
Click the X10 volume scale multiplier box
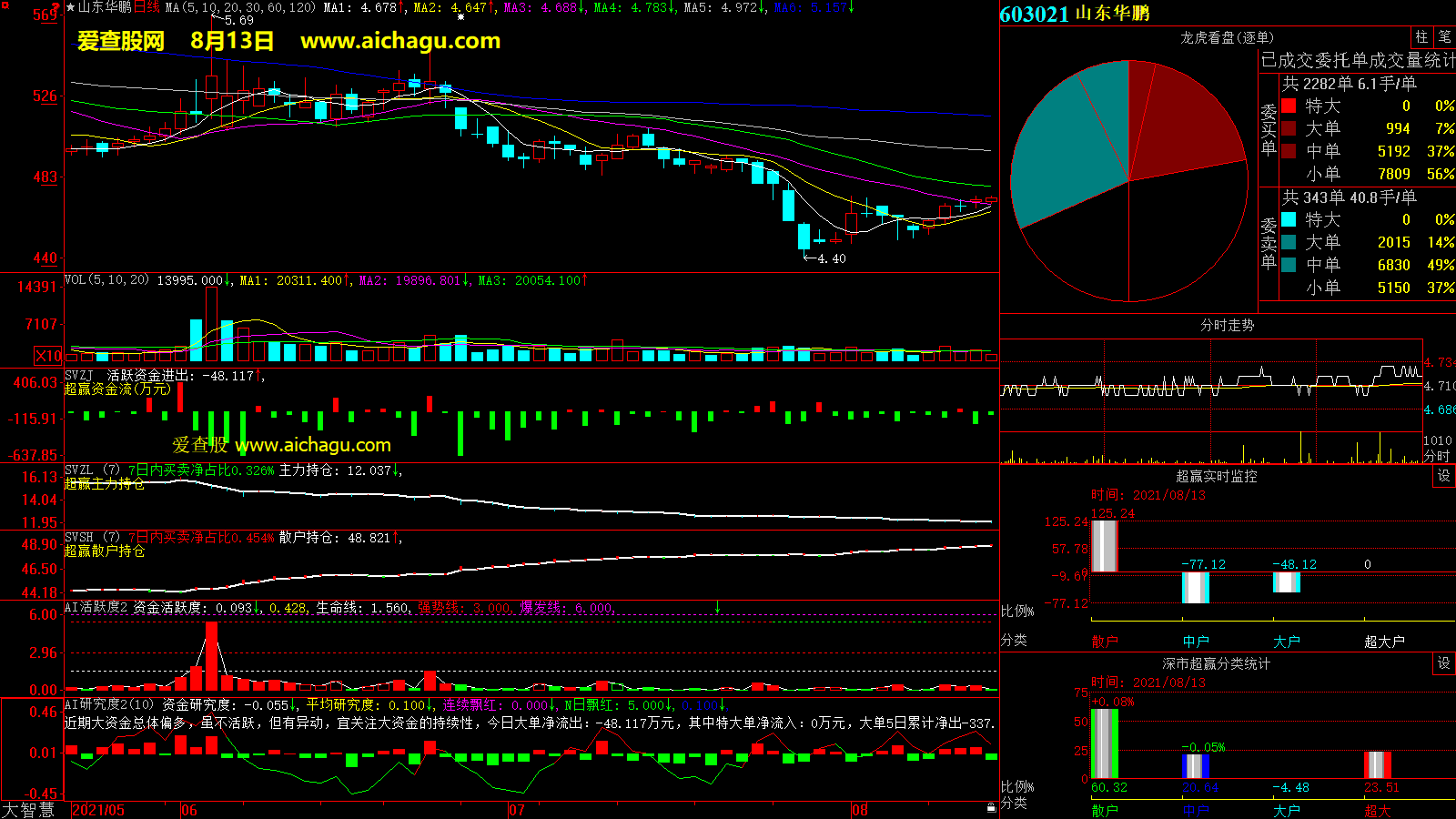(48, 356)
